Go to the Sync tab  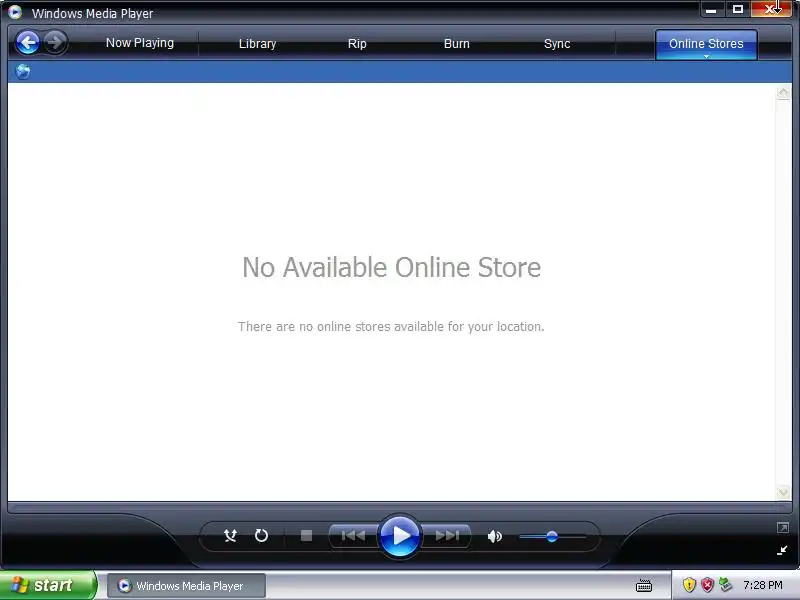coord(557,44)
